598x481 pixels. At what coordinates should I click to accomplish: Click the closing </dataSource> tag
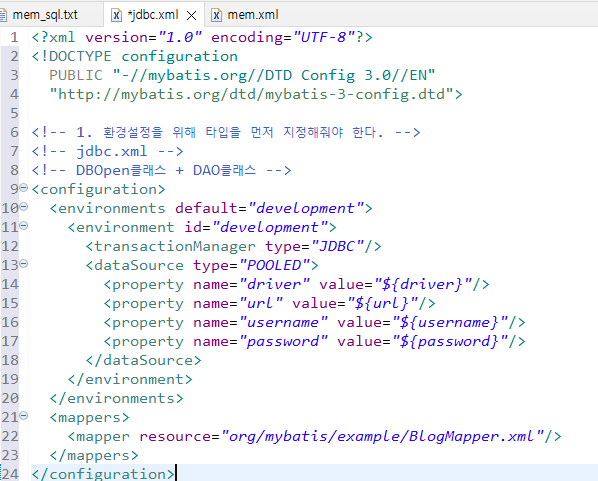tap(143, 360)
